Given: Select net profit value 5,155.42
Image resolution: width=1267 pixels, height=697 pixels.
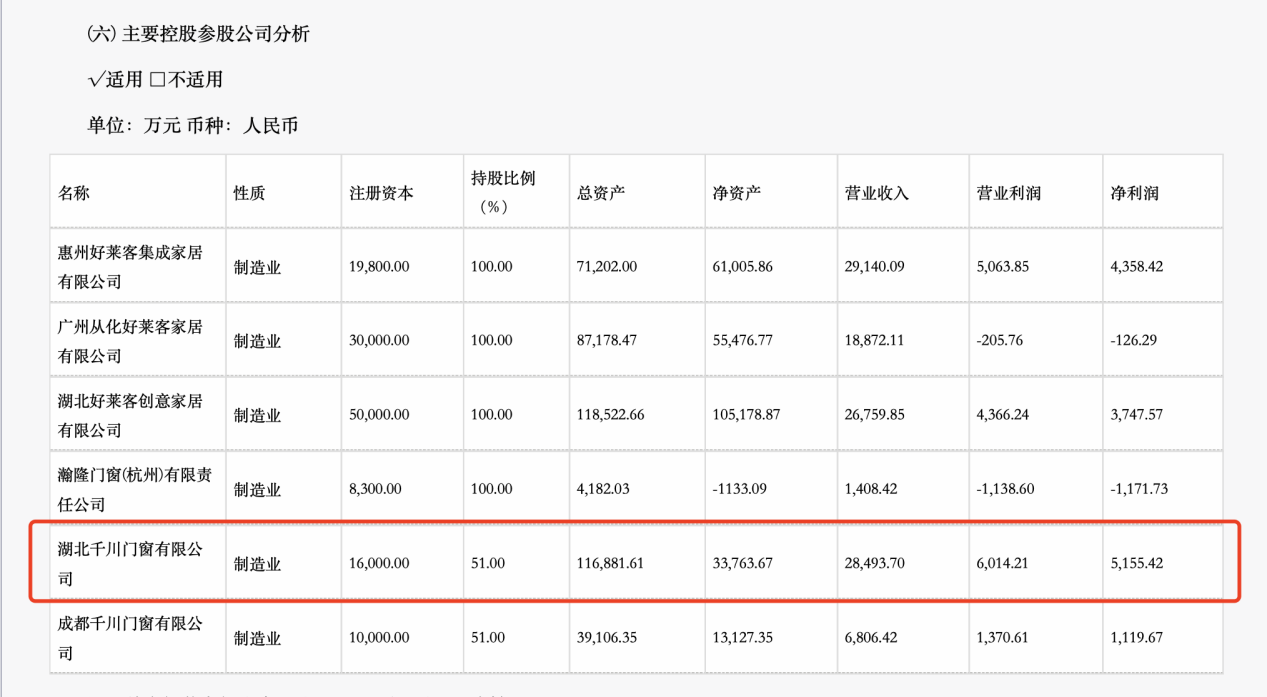Looking at the screenshot, I should (x=1137, y=564).
